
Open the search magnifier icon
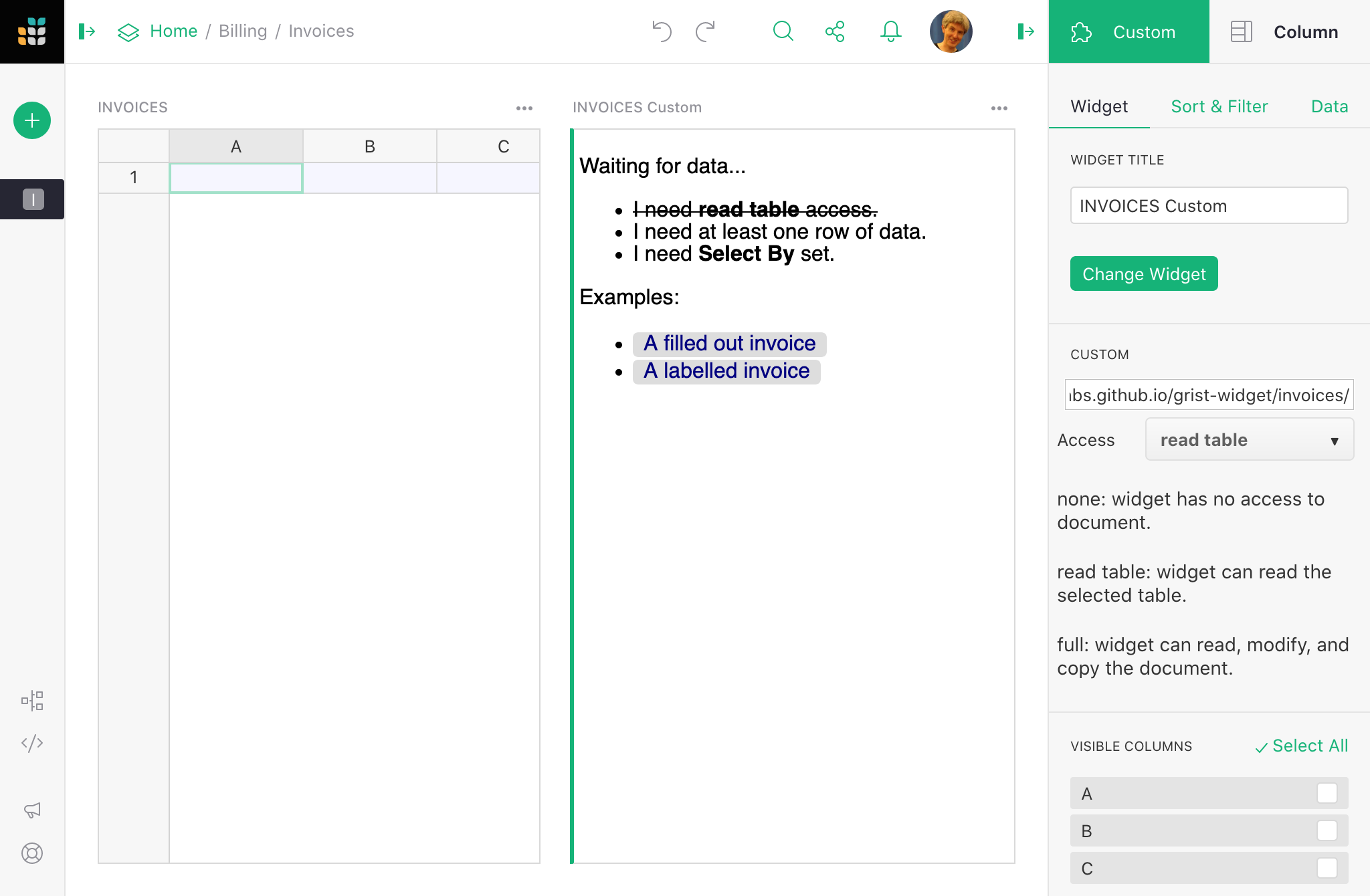783,31
